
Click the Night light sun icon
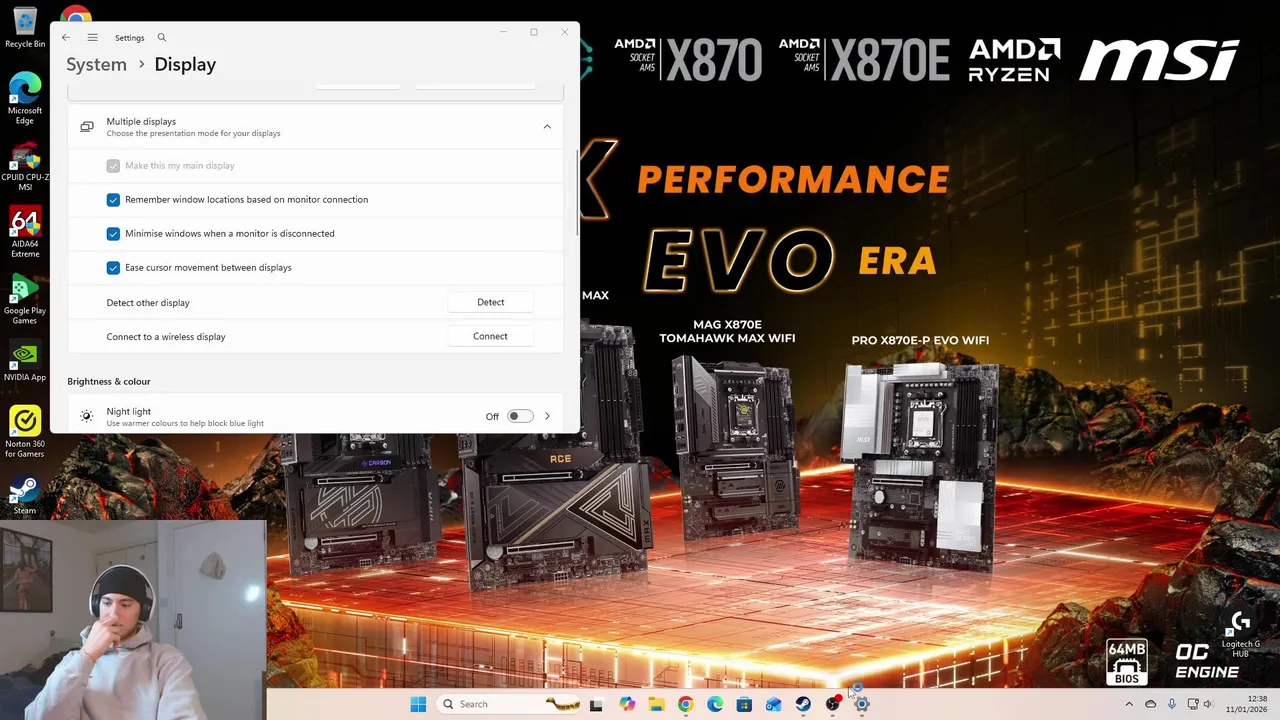86,416
